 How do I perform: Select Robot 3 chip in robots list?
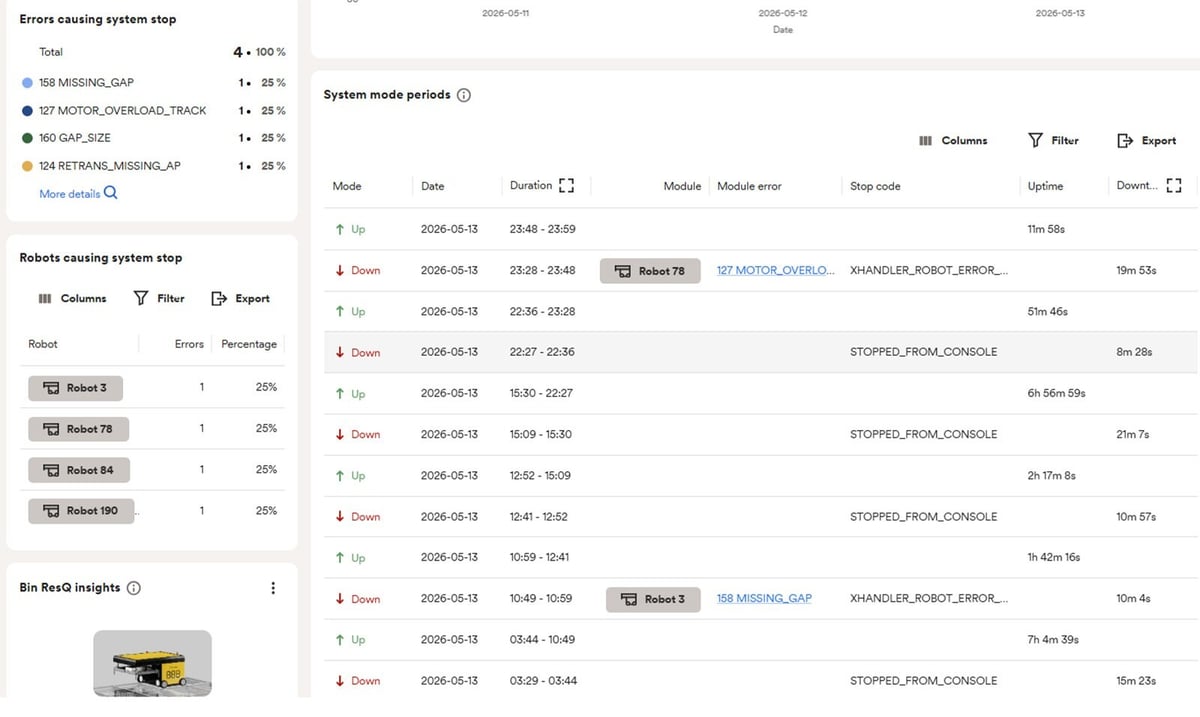[x=76, y=388]
